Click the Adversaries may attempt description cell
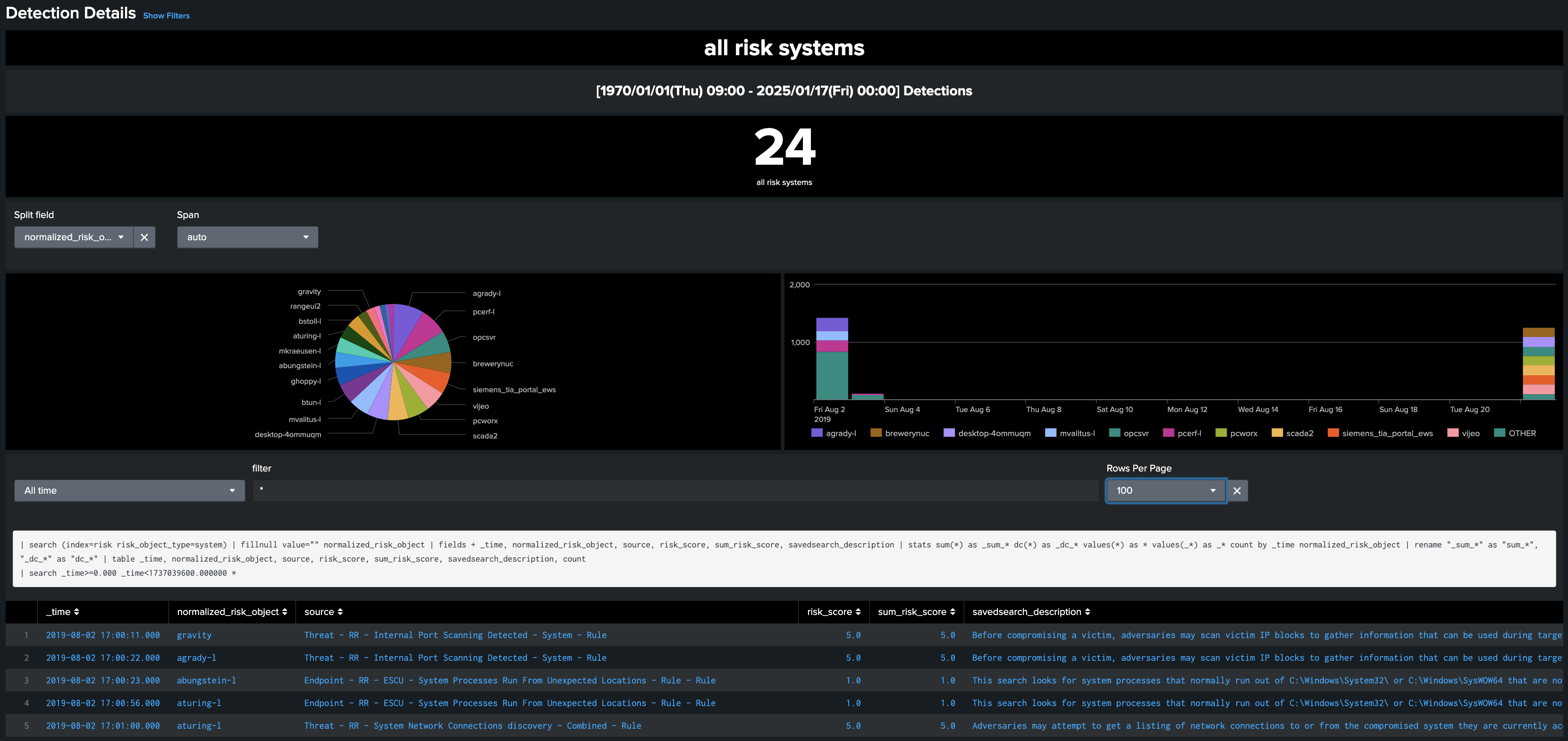 point(1267,726)
